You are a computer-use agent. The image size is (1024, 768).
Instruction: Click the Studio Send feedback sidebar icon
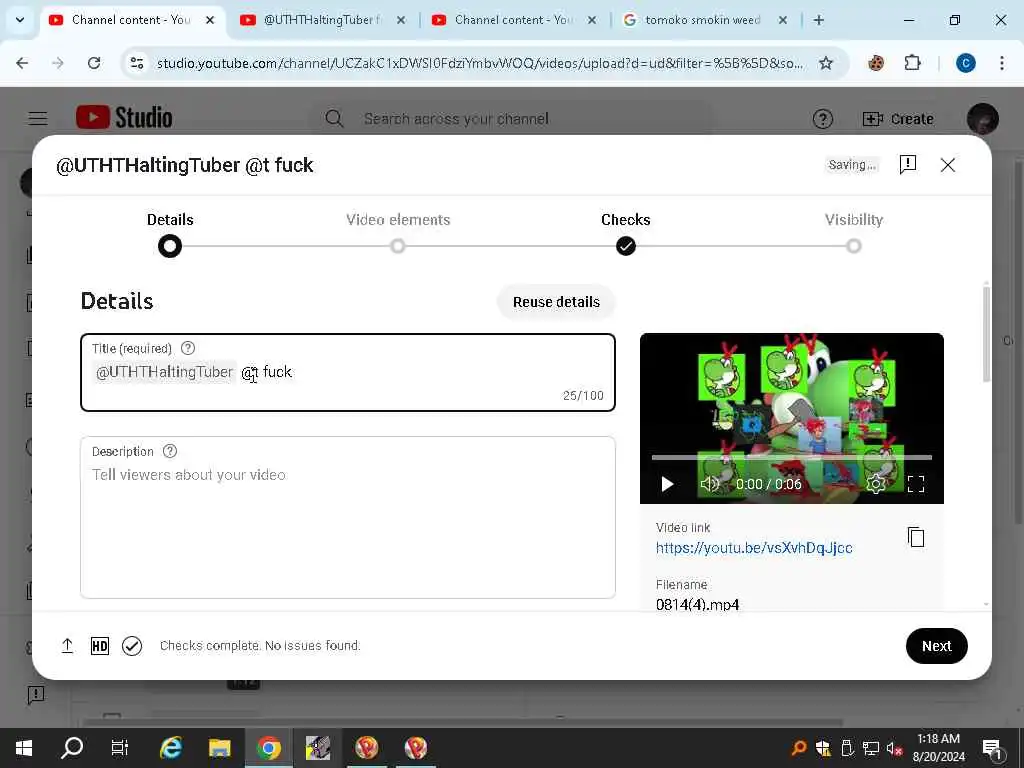(x=36, y=694)
